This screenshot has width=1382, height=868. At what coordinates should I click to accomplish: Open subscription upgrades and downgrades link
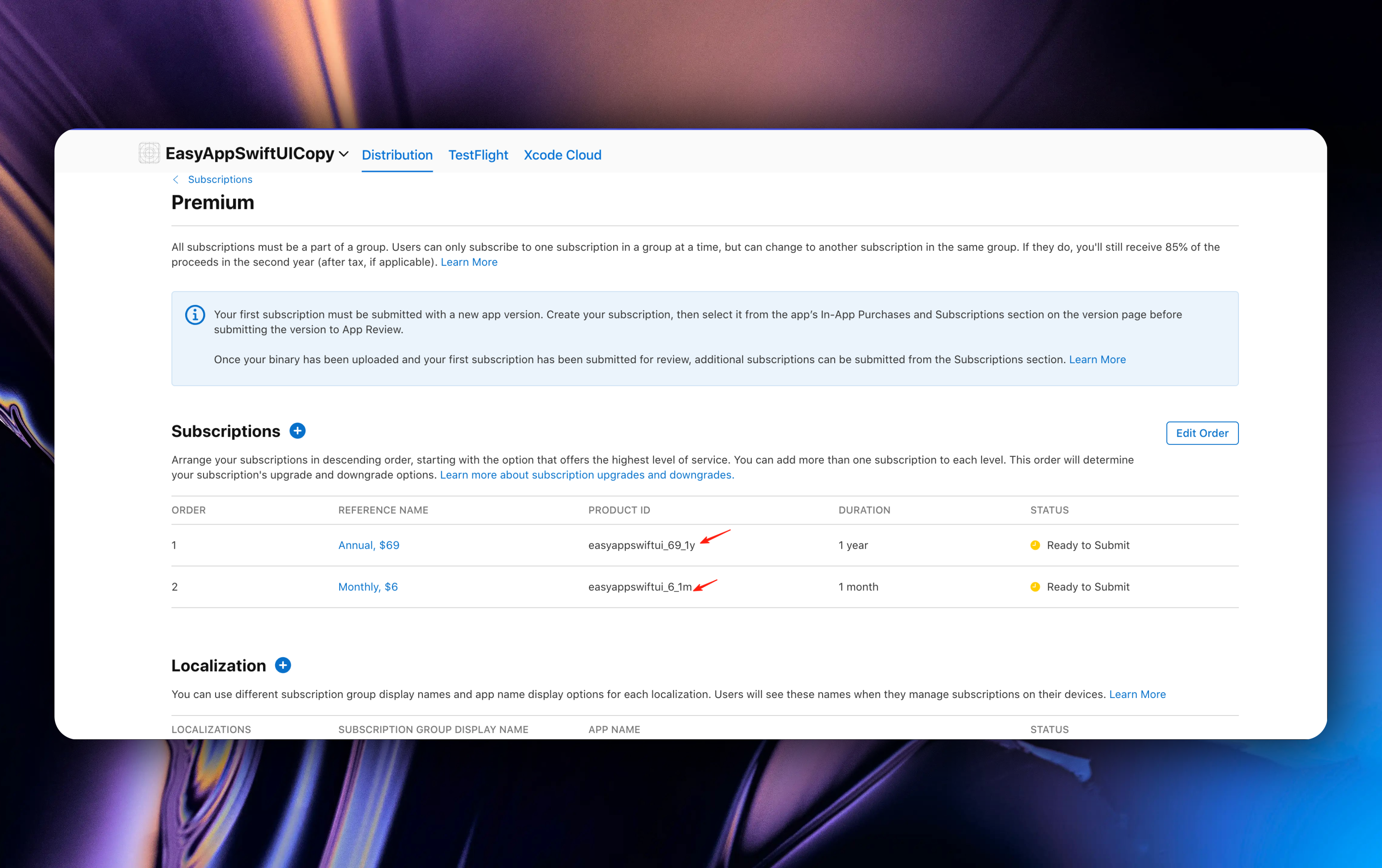click(x=587, y=475)
